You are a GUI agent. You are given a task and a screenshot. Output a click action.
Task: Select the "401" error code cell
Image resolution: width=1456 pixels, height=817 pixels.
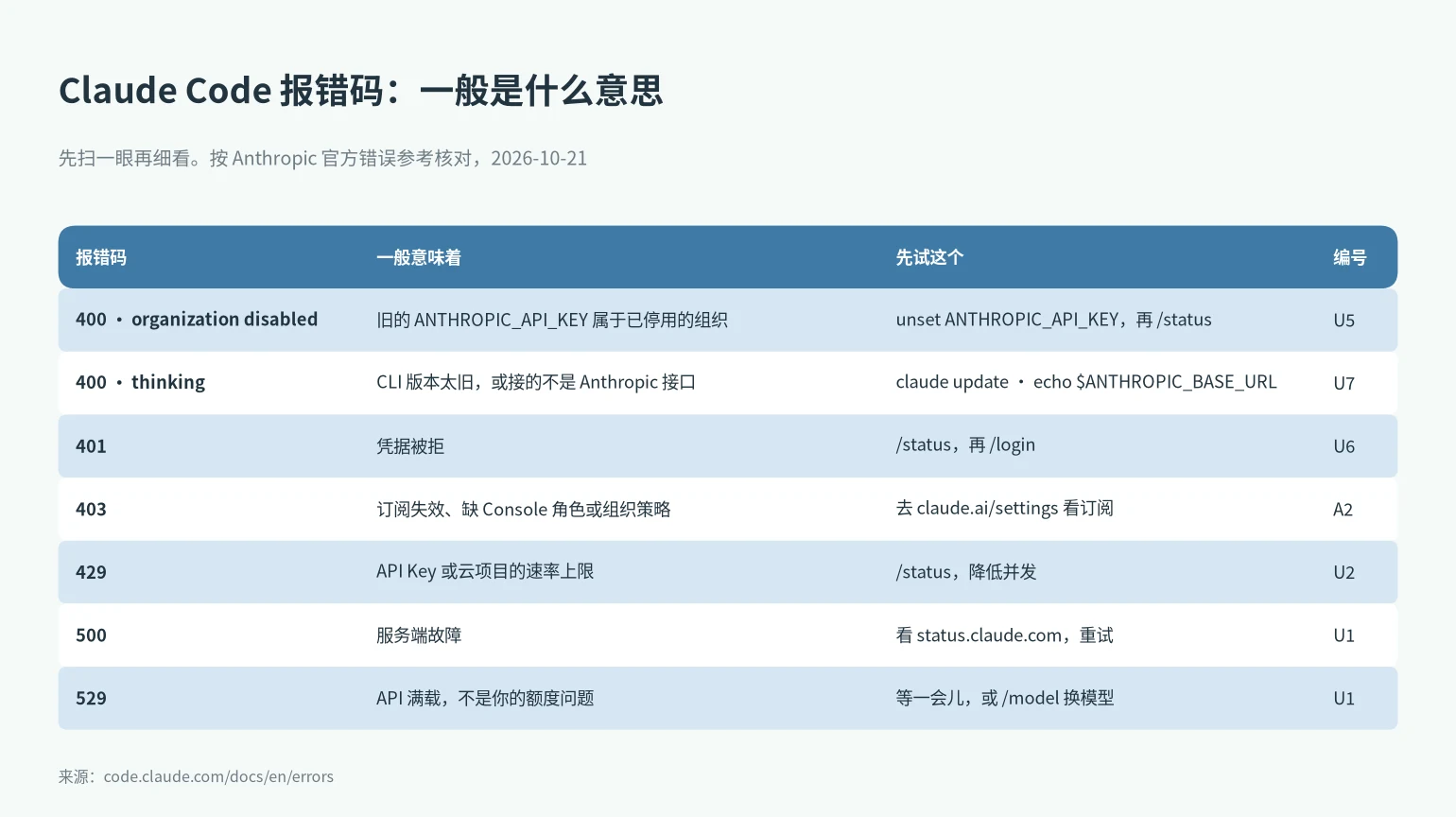[91, 446]
